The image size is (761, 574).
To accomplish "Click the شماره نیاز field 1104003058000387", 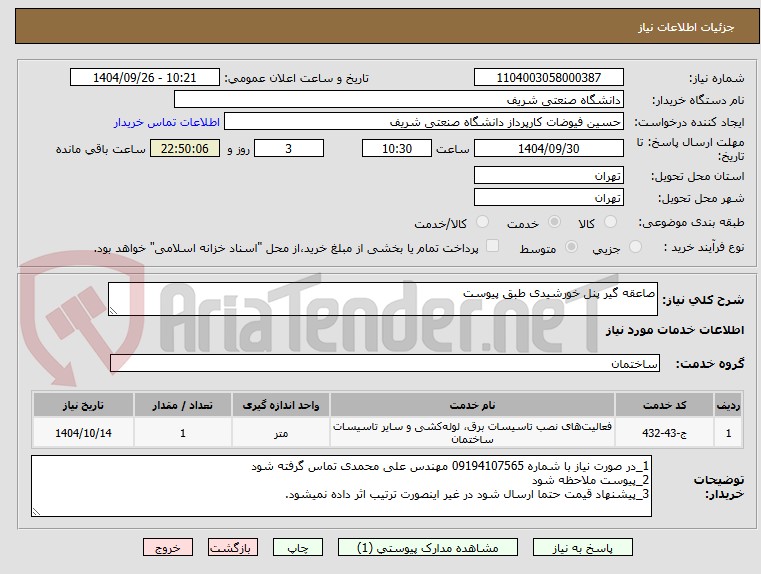I will pos(548,77).
